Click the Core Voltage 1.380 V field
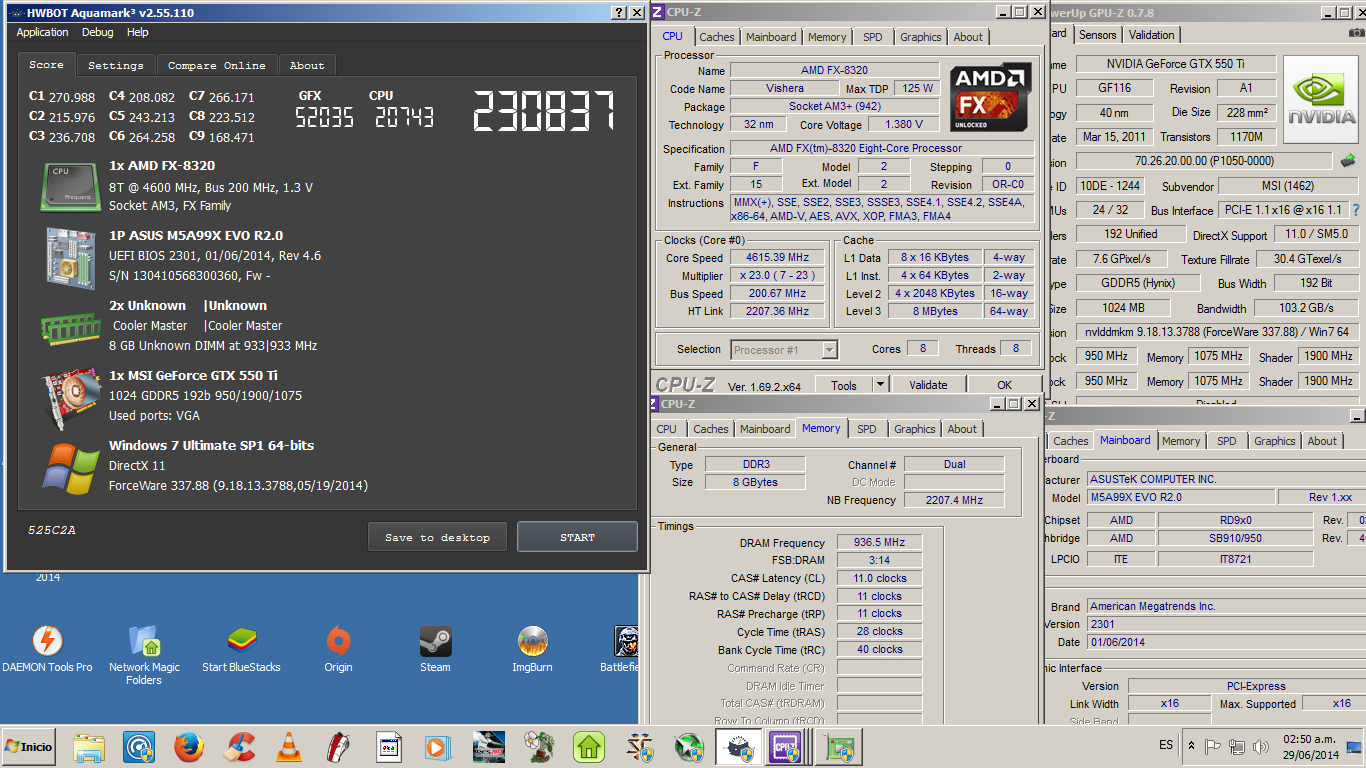The height and width of the screenshot is (768, 1366). point(904,125)
